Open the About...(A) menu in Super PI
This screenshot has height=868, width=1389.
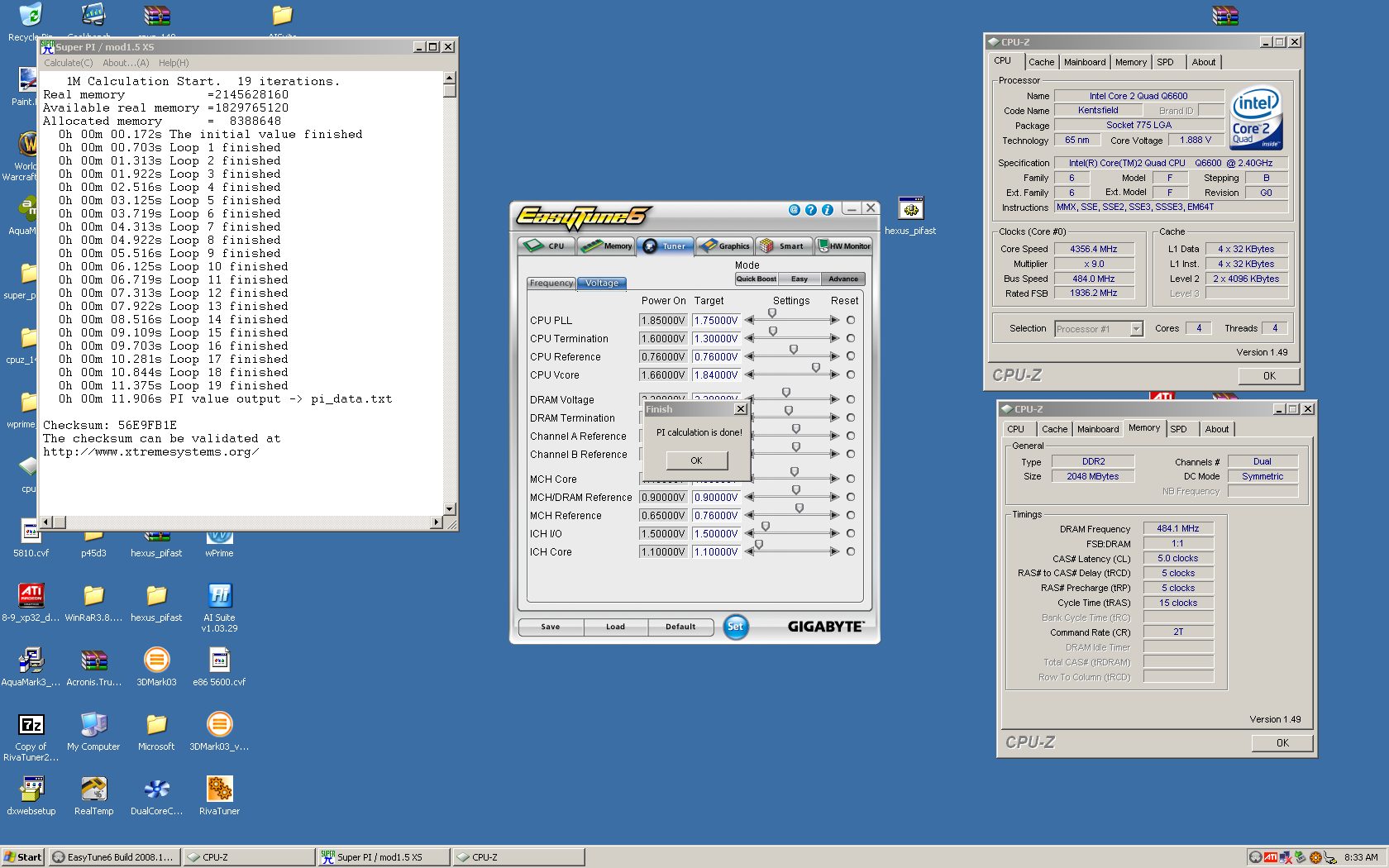pos(126,63)
